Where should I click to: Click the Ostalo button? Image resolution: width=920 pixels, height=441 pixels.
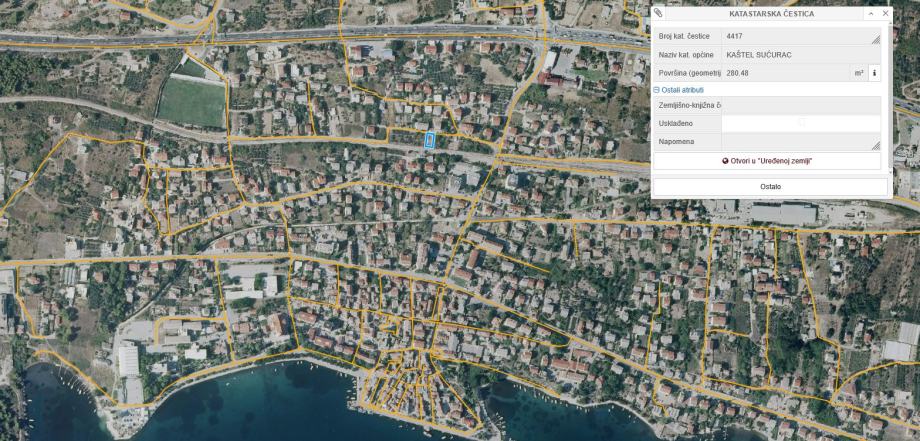(x=770, y=186)
